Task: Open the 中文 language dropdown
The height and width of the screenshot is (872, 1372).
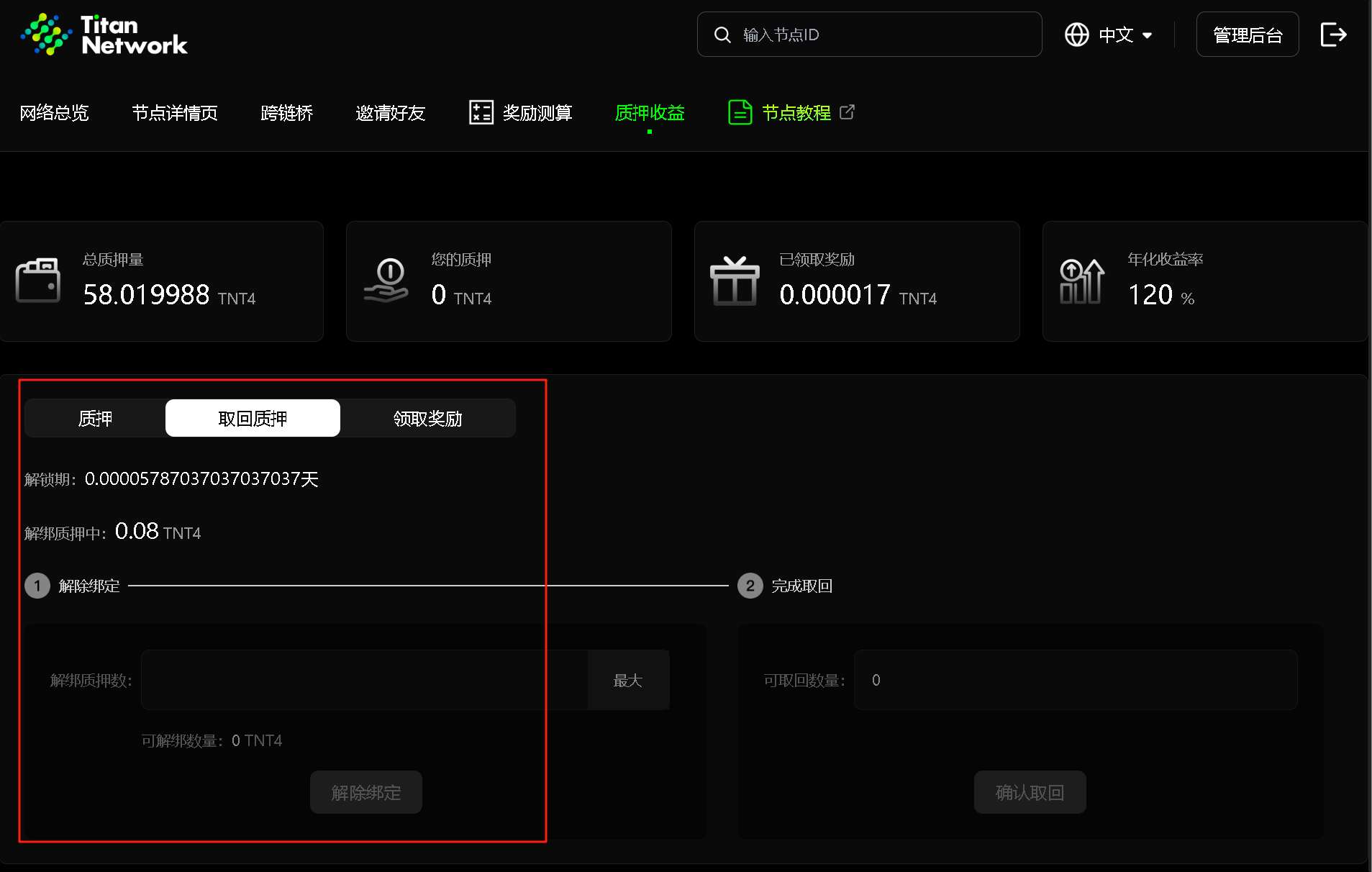Action: tap(1125, 35)
